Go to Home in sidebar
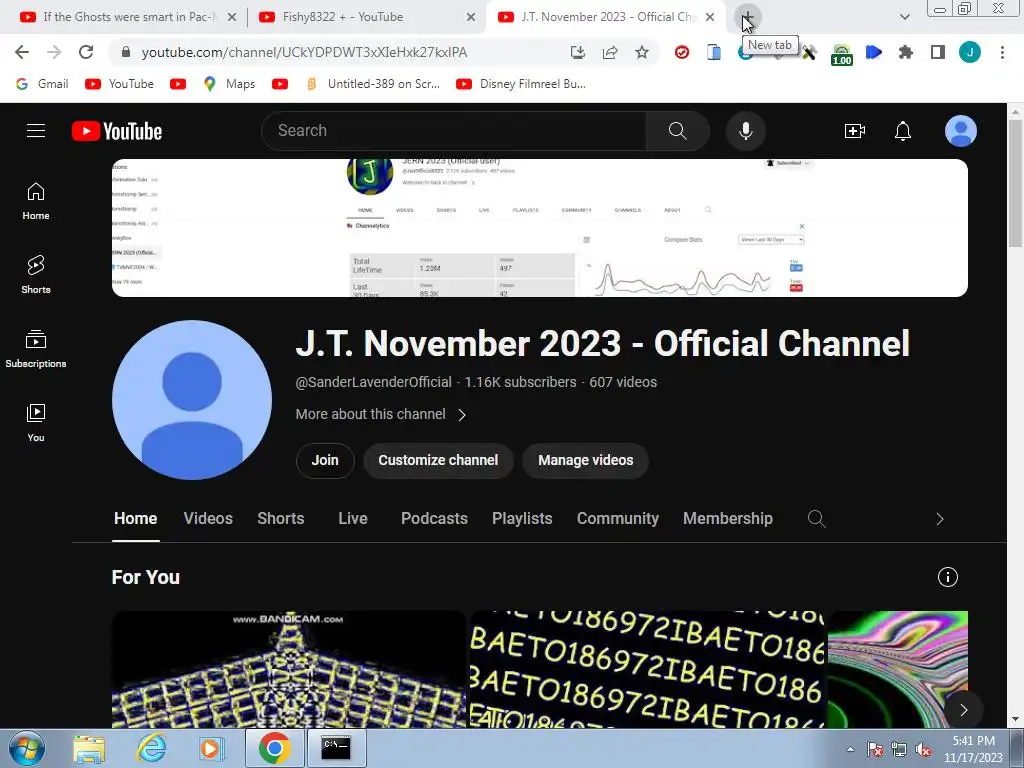This screenshot has width=1024, height=768. pos(36,201)
